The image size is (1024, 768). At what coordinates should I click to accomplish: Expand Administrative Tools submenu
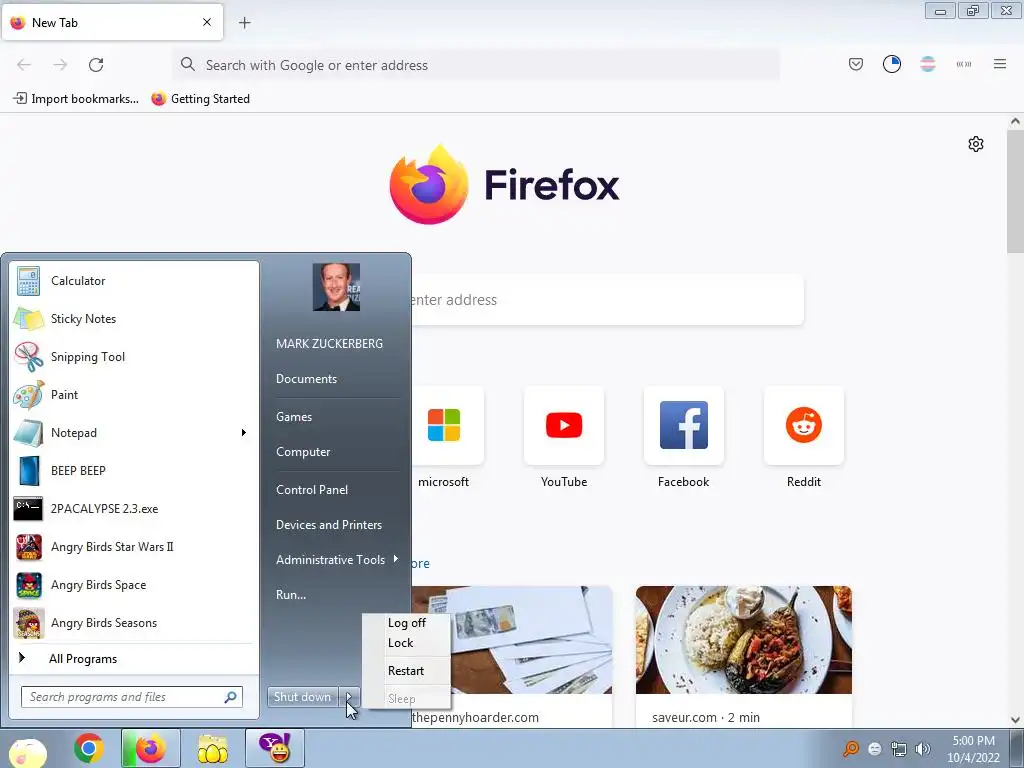pos(336,560)
